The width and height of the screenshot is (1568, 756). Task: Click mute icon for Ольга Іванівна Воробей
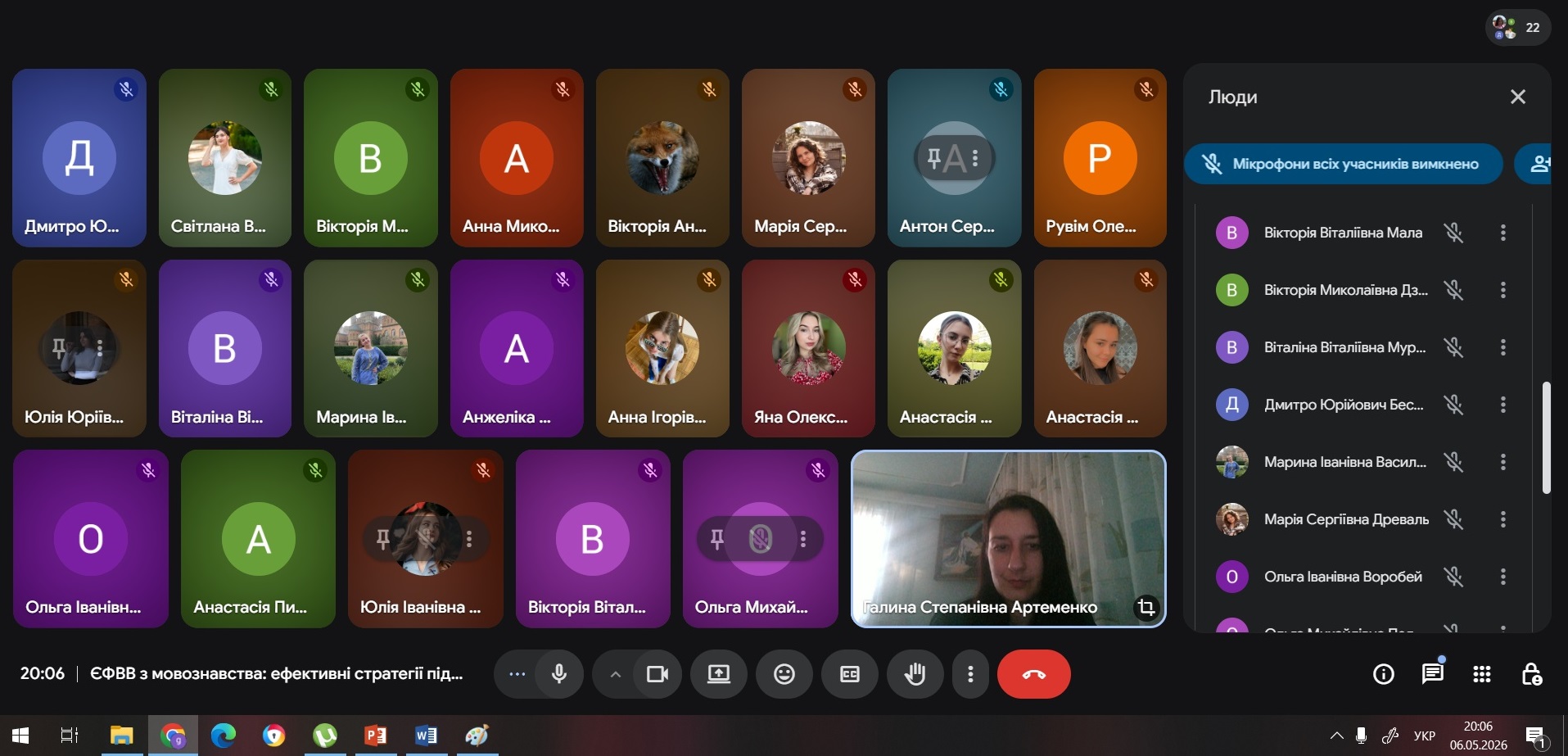coord(1454,577)
